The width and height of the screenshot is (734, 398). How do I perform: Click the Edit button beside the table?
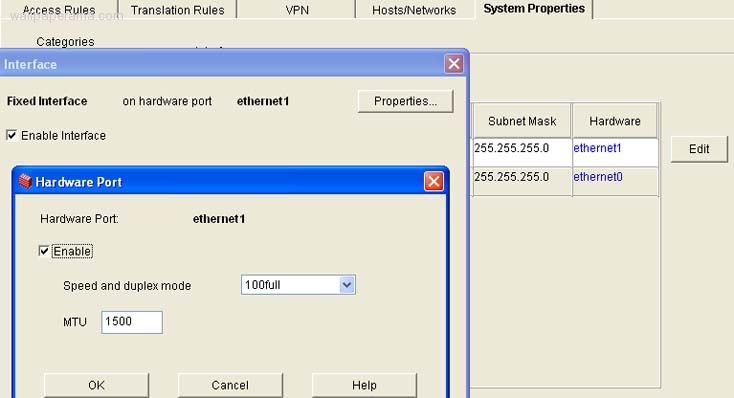[699, 149]
